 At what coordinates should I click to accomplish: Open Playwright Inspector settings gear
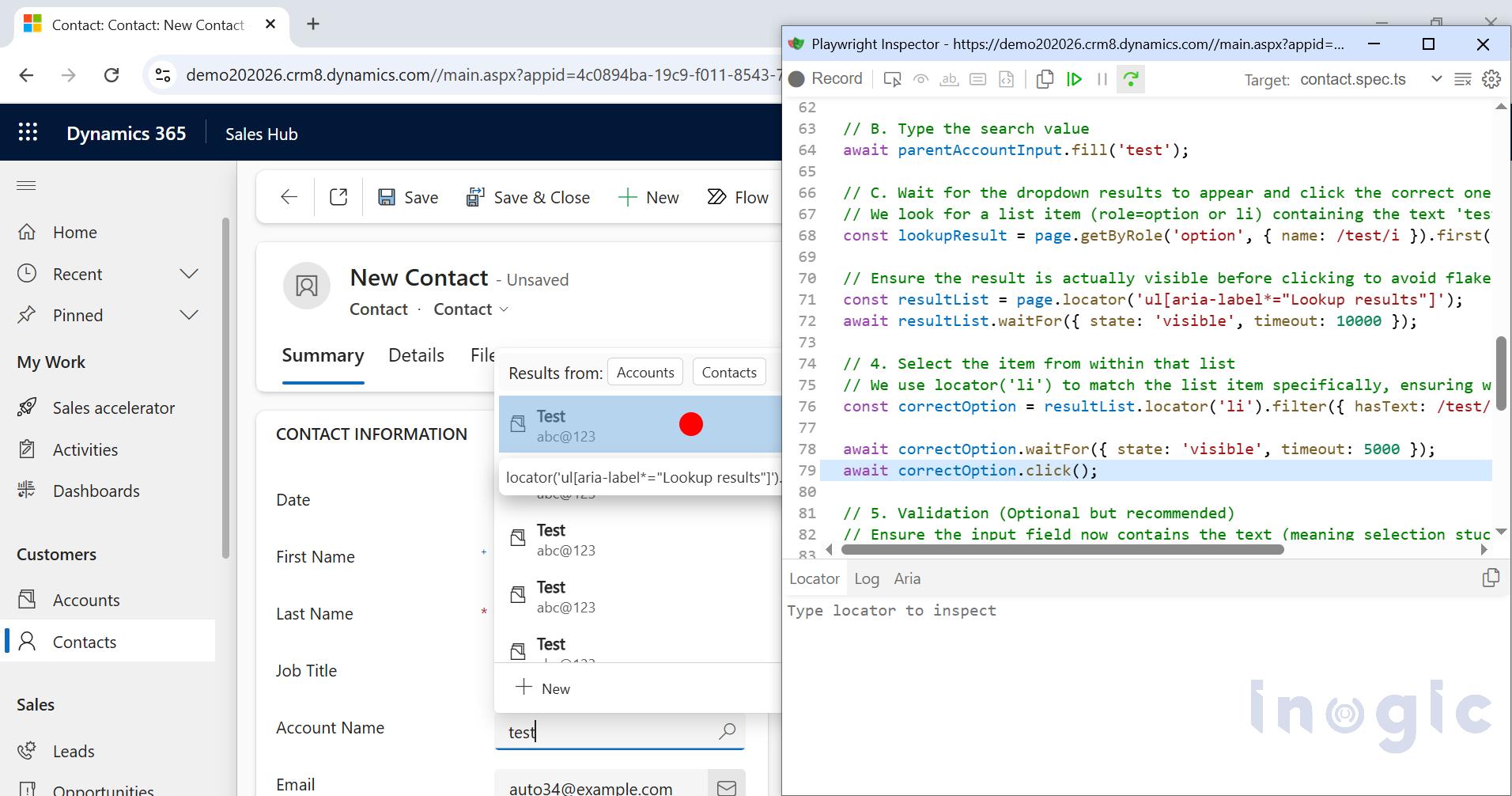1491,78
